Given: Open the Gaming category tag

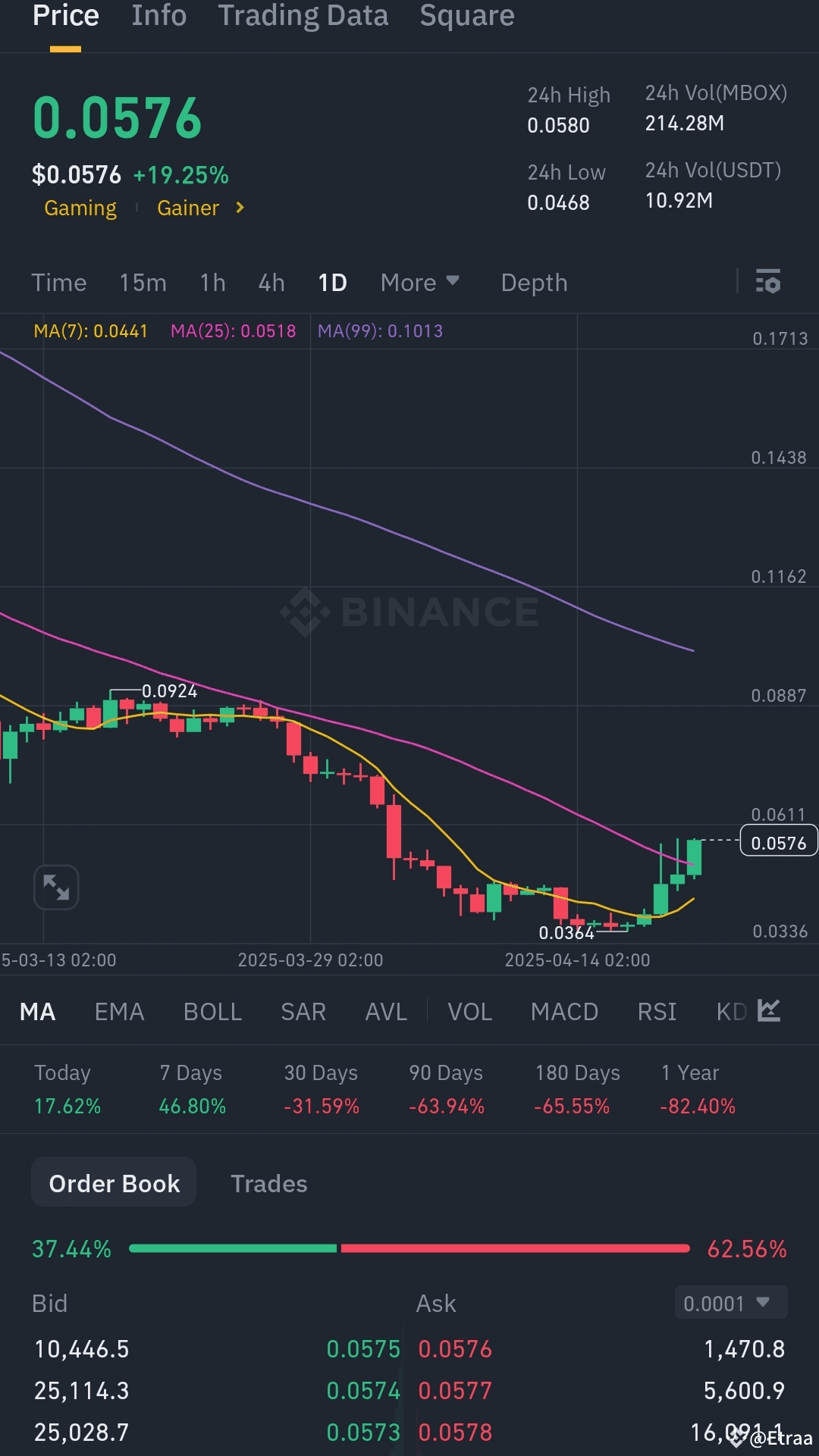Looking at the screenshot, I should pyautogui.click(x=80, y=208).
